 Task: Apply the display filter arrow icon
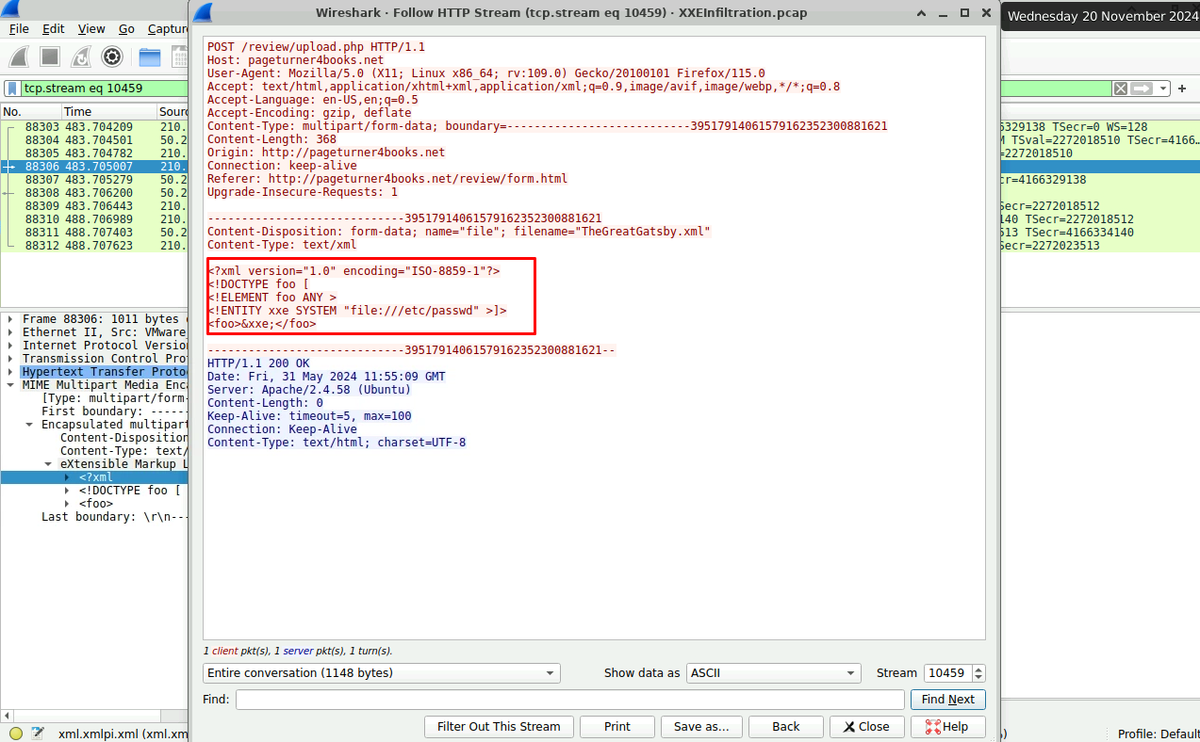pos(1141,88)
